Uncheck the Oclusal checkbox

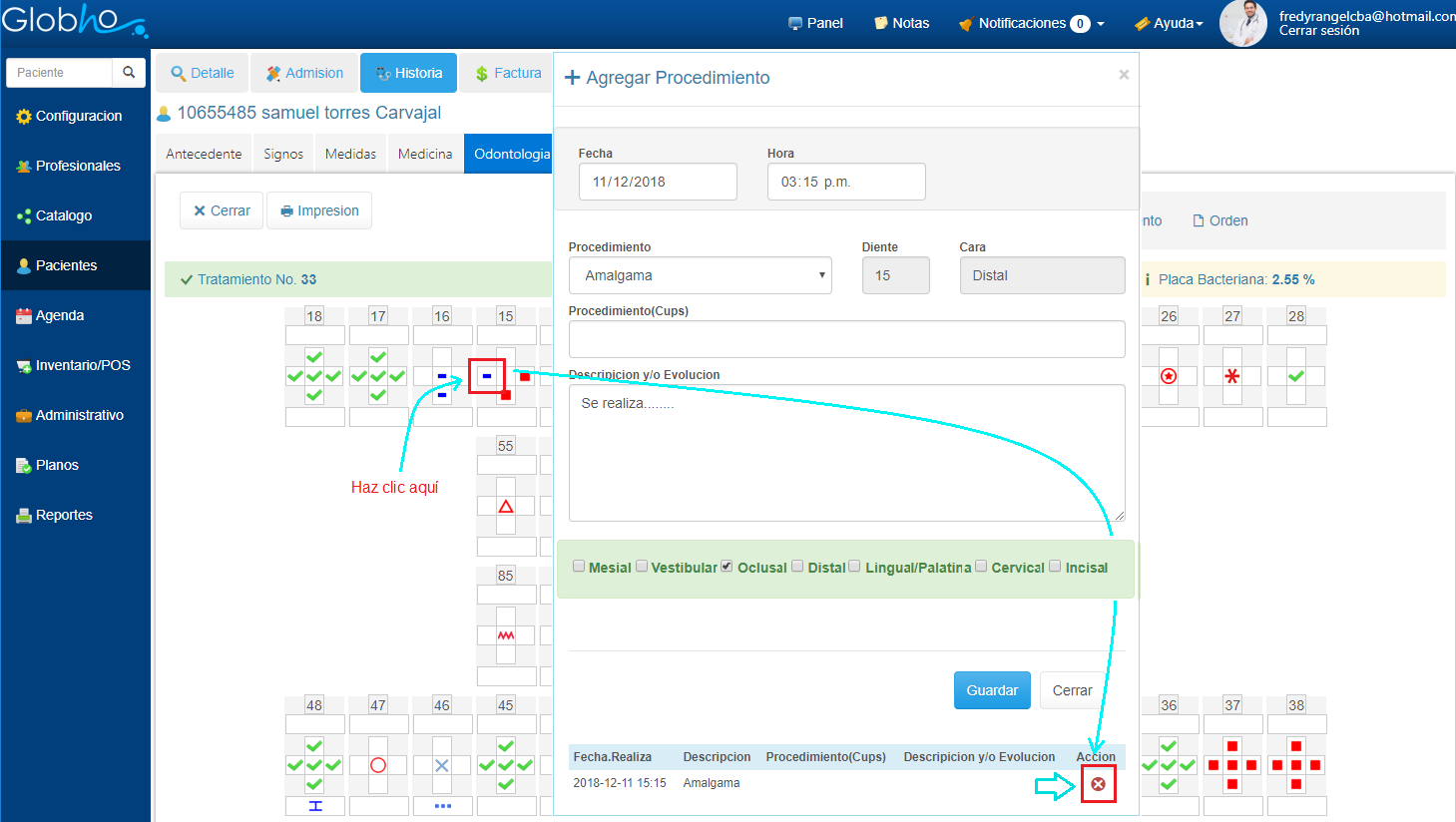(727, 567)
